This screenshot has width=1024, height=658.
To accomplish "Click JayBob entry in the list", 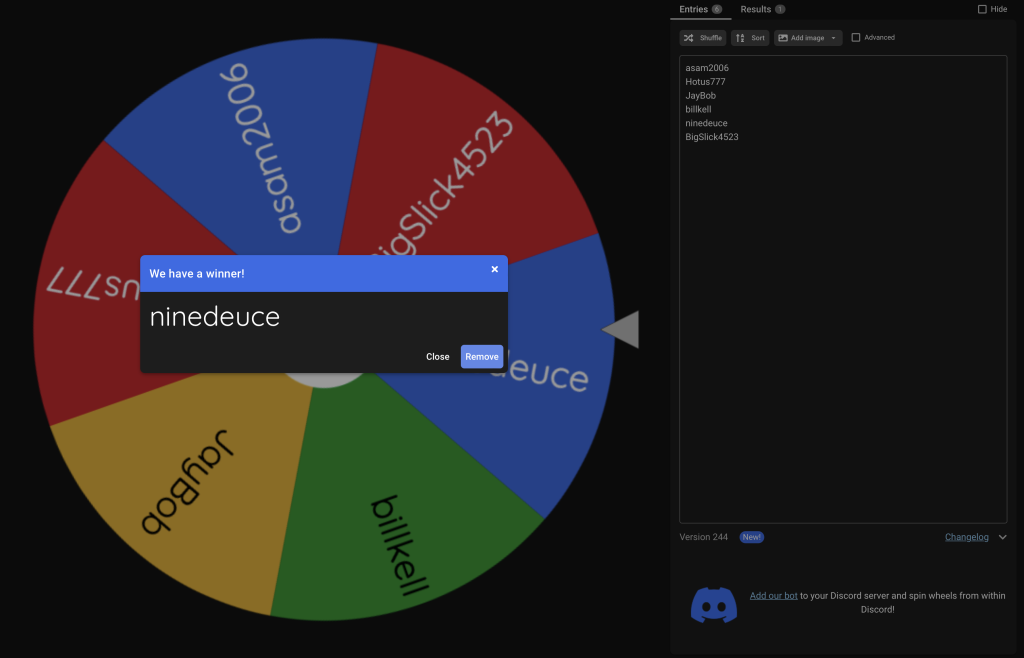I will [700, 95].
